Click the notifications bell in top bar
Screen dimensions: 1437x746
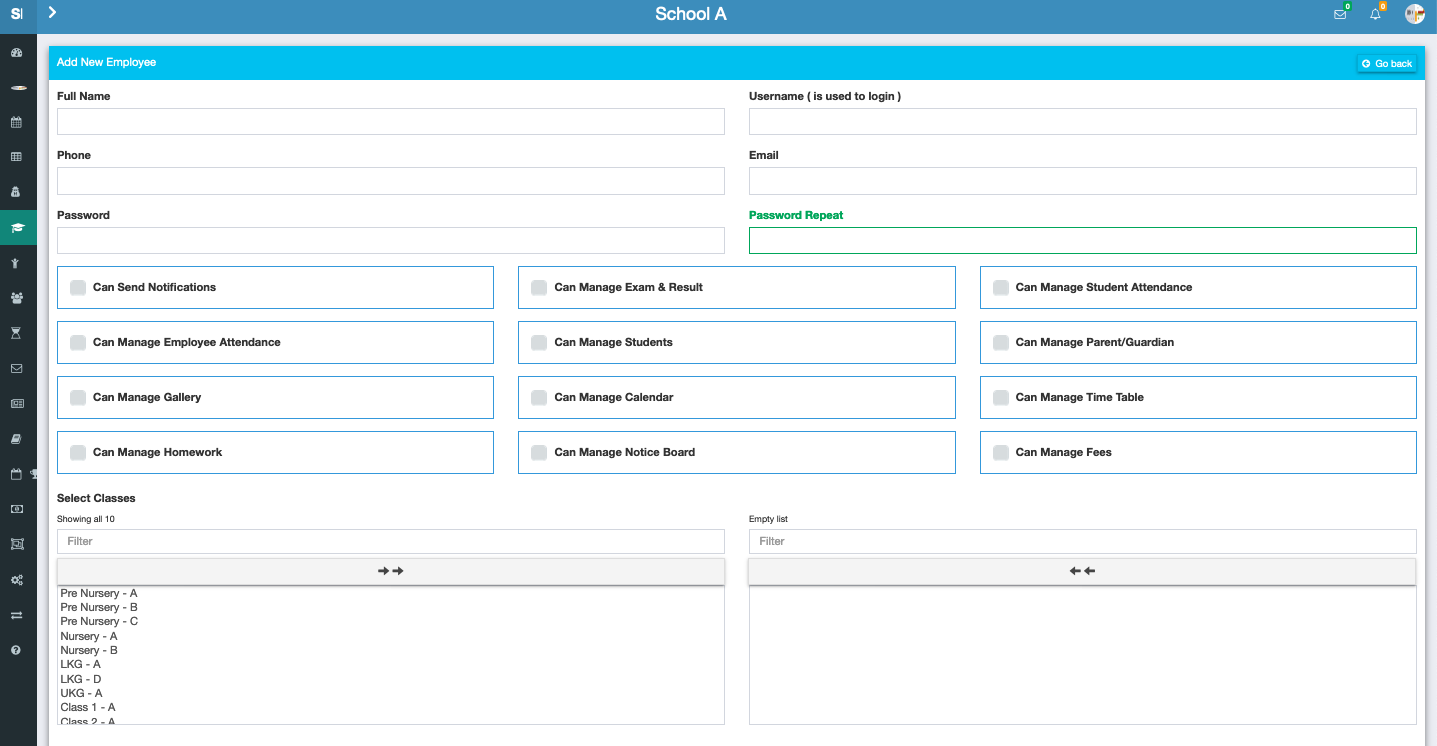(1375, 14)
